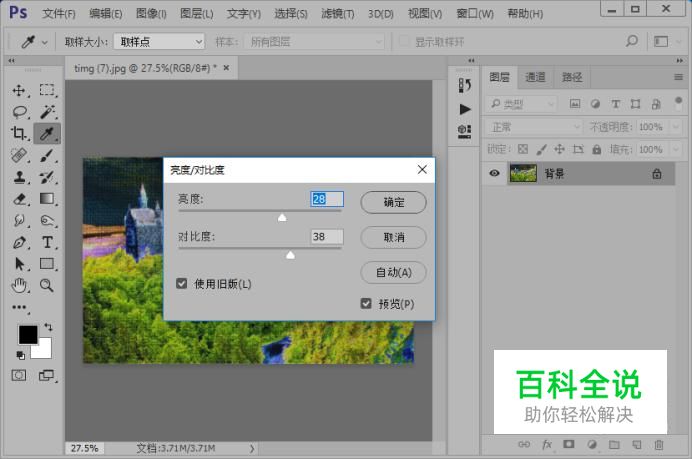Image resolution: width=692 pixels, height=459 pixels.
Task: Open the History panel icon
Action: pyautogui.click(x=464, y=85)
